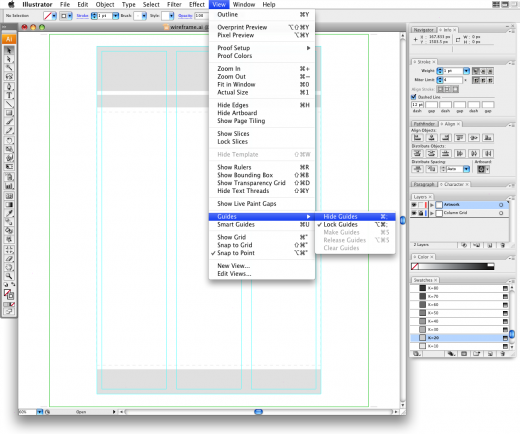Click New Swatch icon in Swatches panel
The height and width of the screenshot is (434, 520).
pos(490,354)
